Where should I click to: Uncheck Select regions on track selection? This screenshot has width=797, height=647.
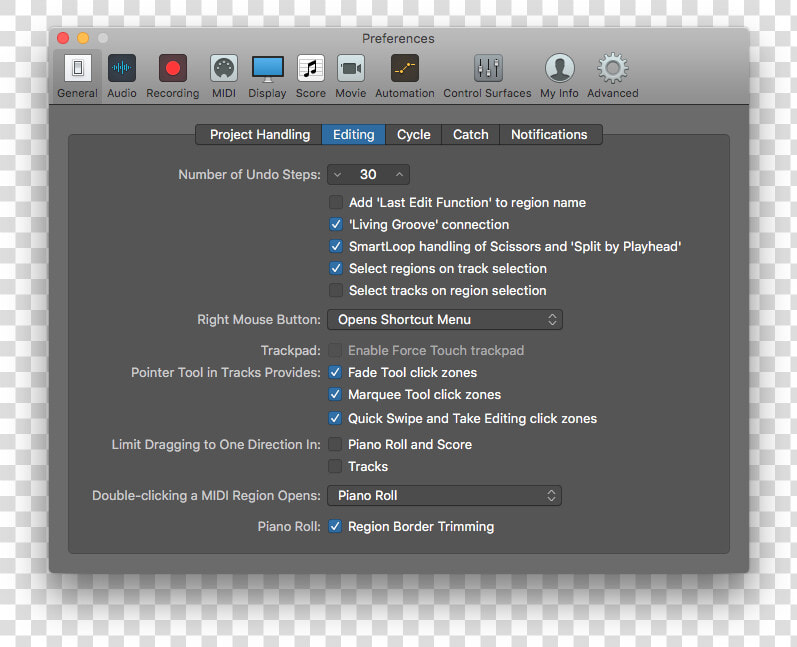[335, 268]
